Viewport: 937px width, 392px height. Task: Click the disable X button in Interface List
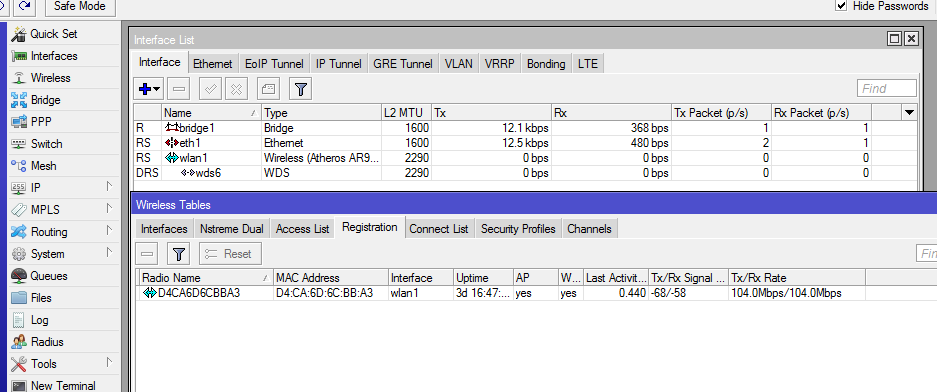[x=237, y=90]
